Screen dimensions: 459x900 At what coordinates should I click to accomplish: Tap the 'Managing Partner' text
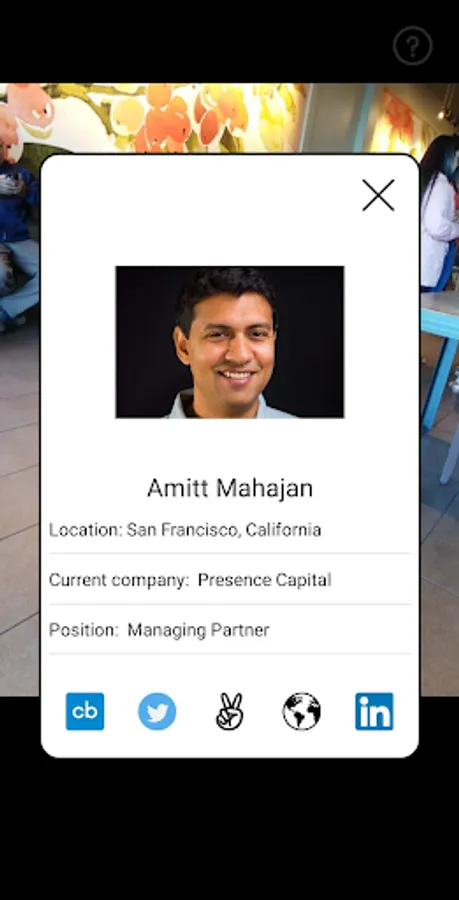(199, 630)
